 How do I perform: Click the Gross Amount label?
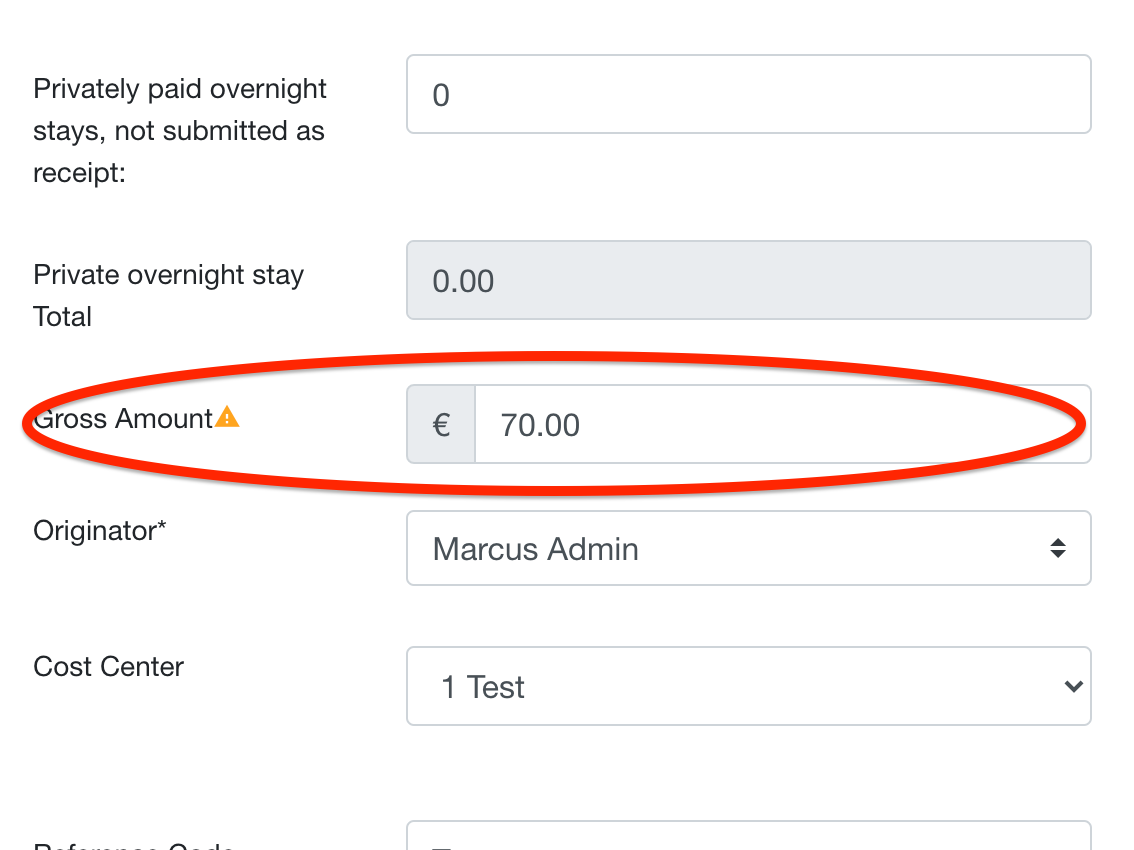click(x=123, y=418)
